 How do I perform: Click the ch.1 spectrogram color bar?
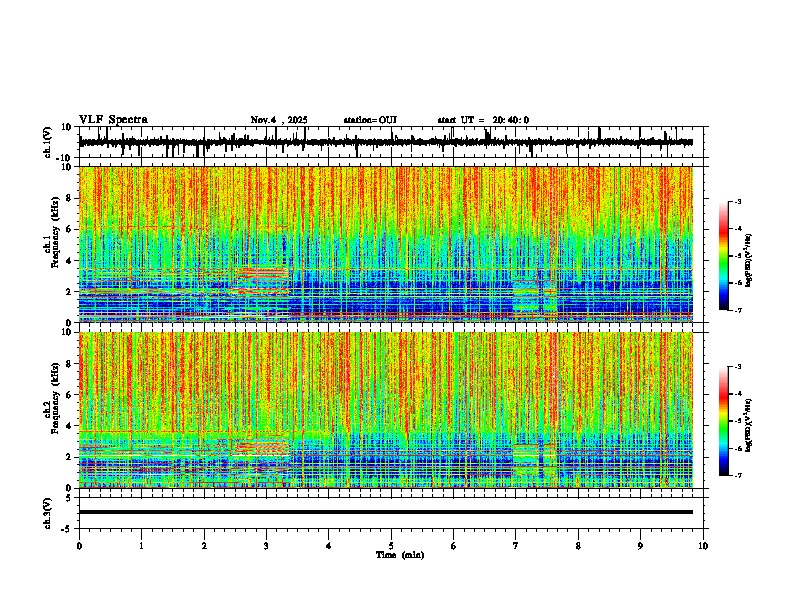point(723,256)
